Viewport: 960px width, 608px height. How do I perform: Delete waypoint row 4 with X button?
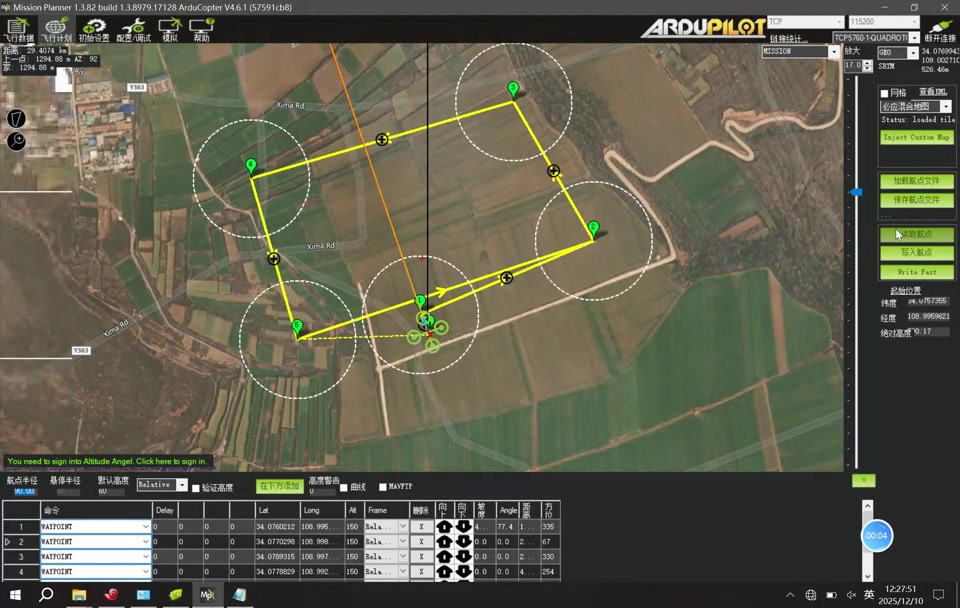click(x=421, y=572)
